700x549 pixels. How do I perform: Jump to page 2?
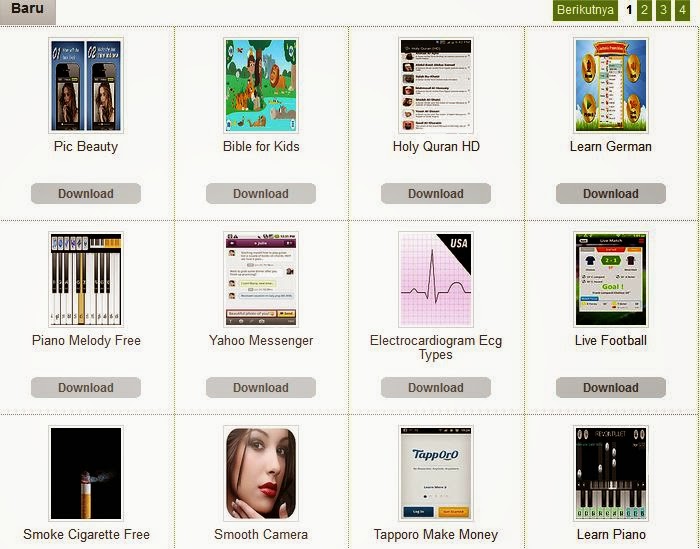pos(644,10)
